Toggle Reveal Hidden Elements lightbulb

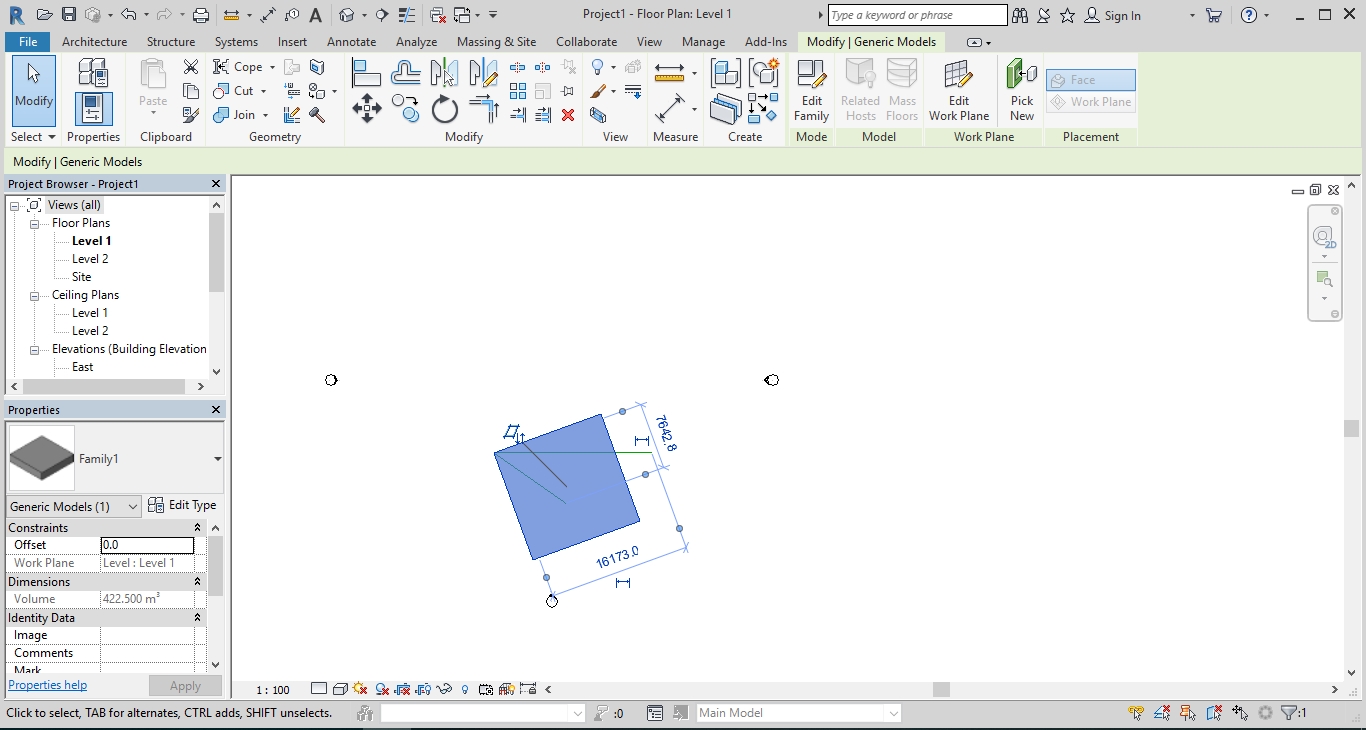463,689
